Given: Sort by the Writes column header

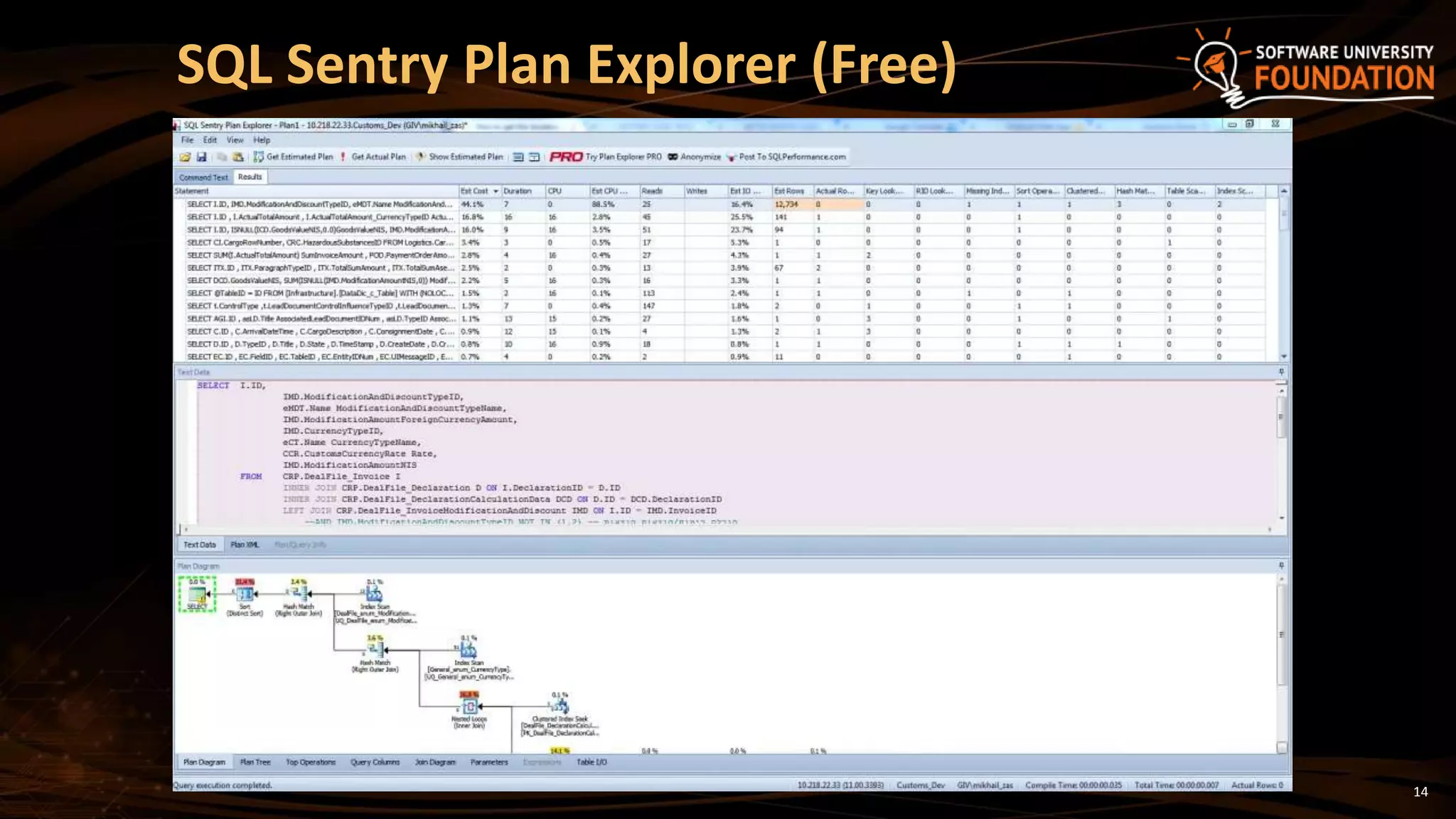Looking at the screenshot, I should coord(705,191).
